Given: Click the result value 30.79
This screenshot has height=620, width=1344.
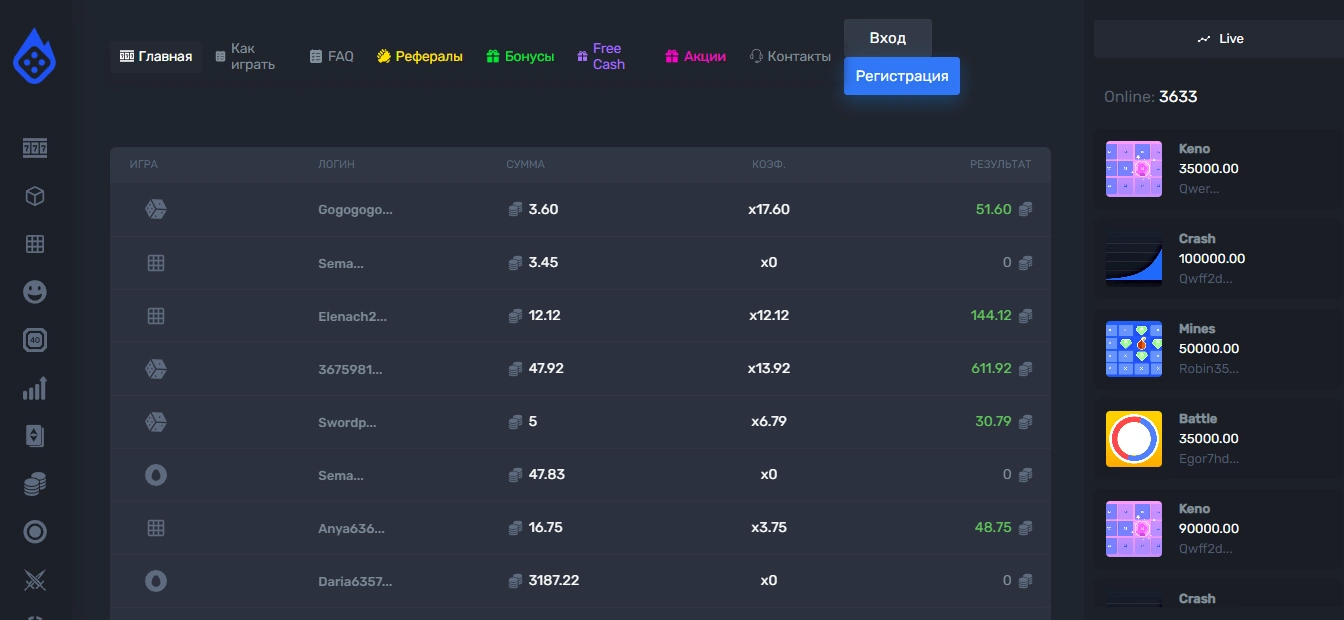Looking at the screenshot, I should click(993, 422).
